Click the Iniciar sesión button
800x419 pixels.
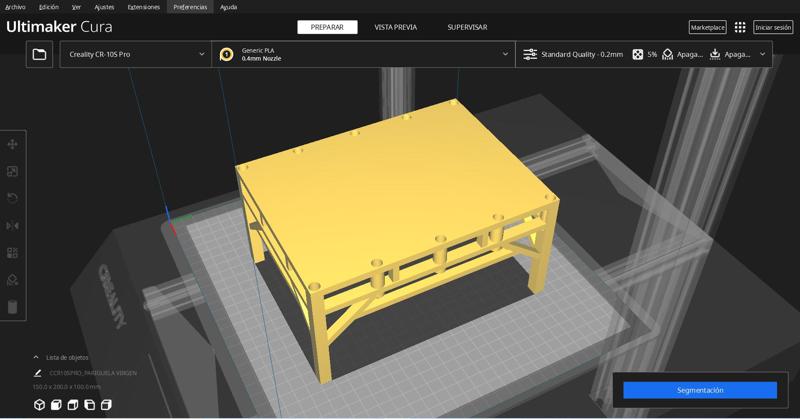tap(773, 28)
